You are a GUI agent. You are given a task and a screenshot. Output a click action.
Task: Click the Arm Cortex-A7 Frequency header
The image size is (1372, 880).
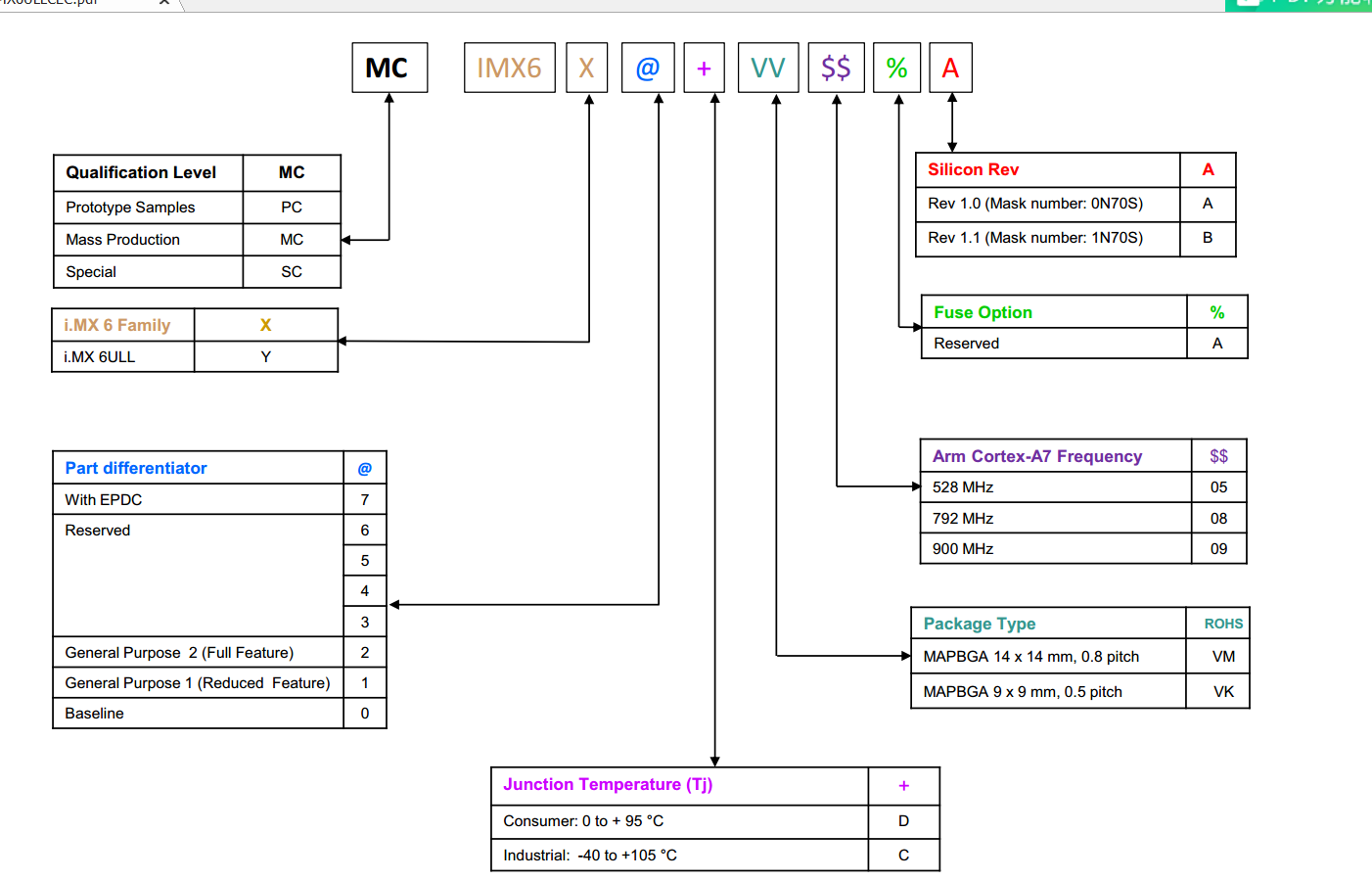pyautogui.click(x=1037, y=456)
